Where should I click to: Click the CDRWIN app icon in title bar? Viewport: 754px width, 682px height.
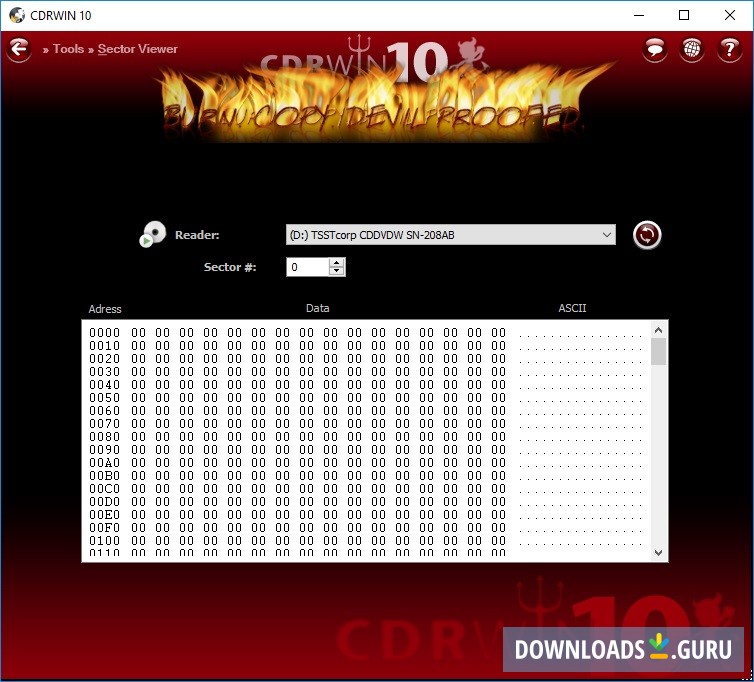coord(17,15)
